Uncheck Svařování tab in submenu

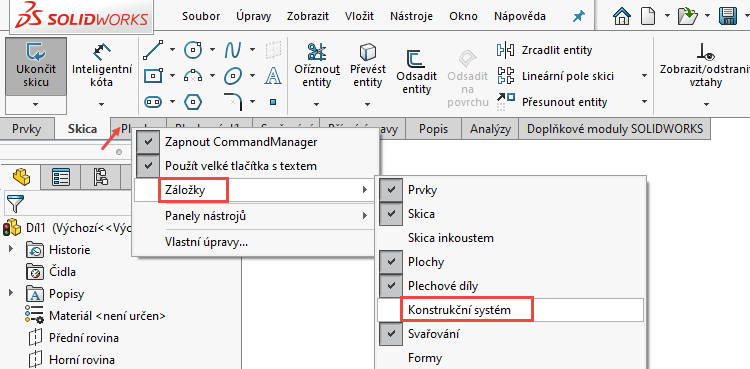pyautogui.click(x=511, y=334)
